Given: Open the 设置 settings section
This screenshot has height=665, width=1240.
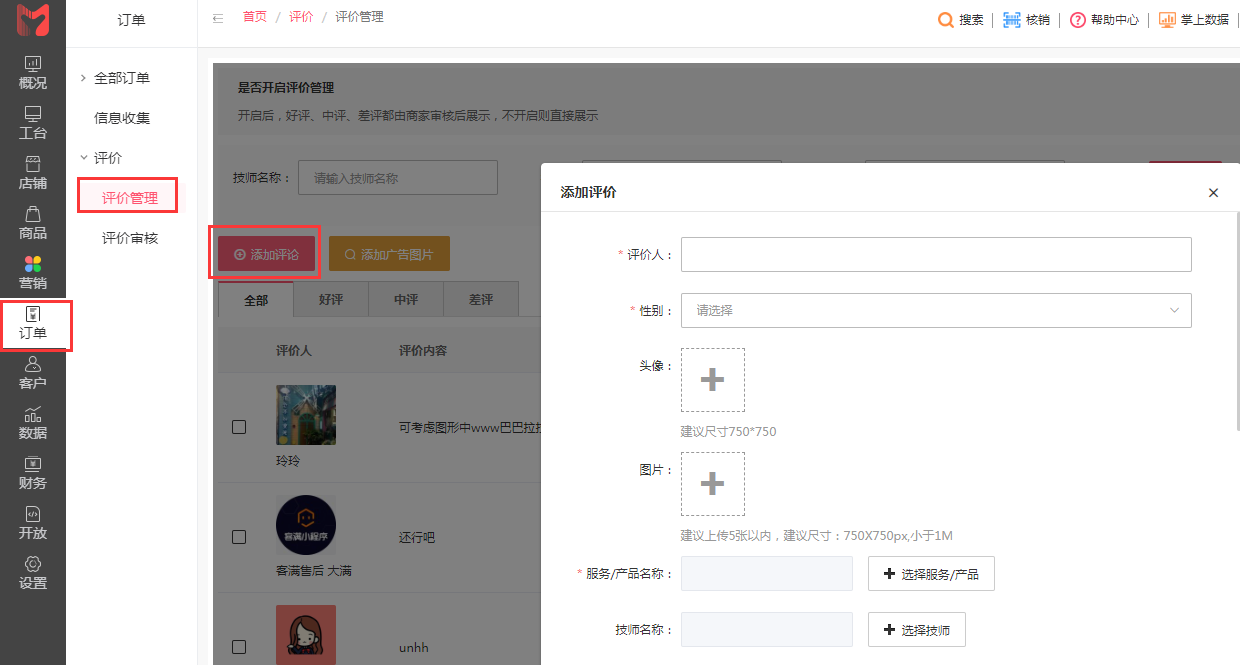Looking at the screenshot, I should (x=33, y=572).
